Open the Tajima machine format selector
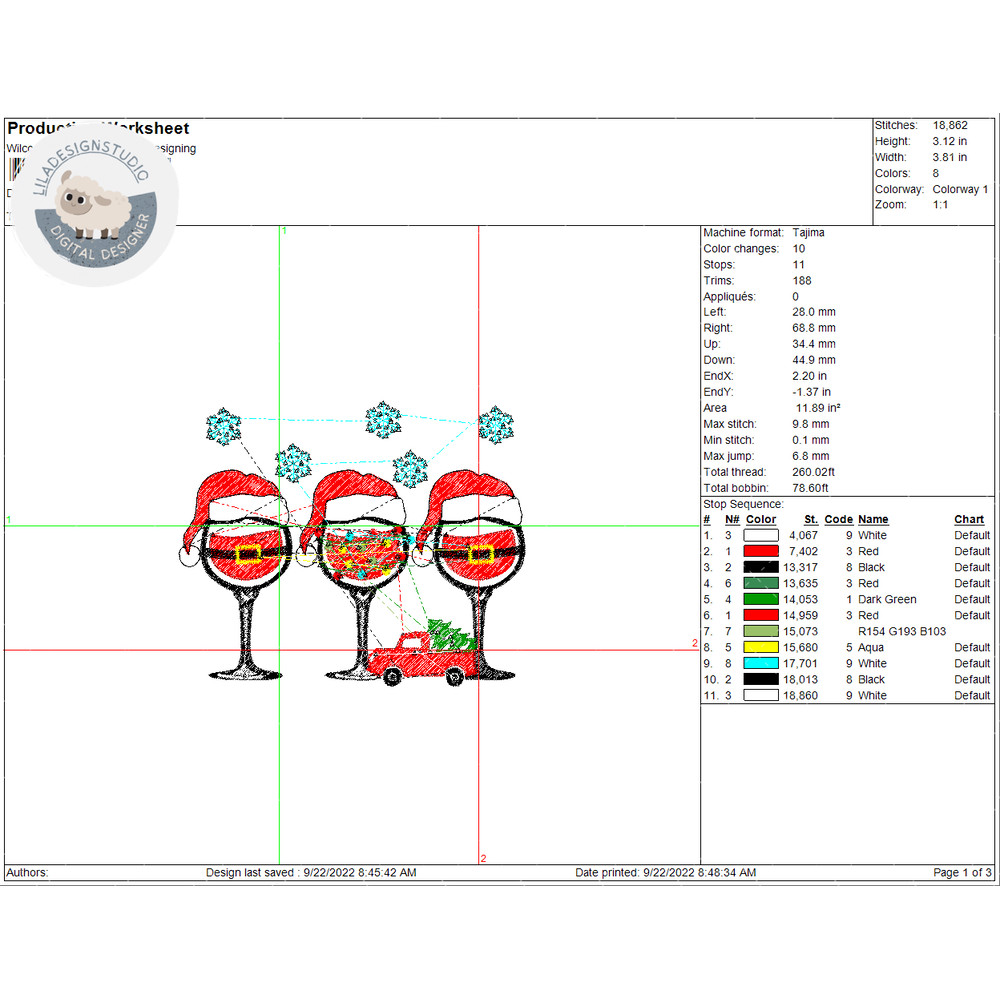The height and width of the screenshot is (1000, 1000). pos(808,232)
